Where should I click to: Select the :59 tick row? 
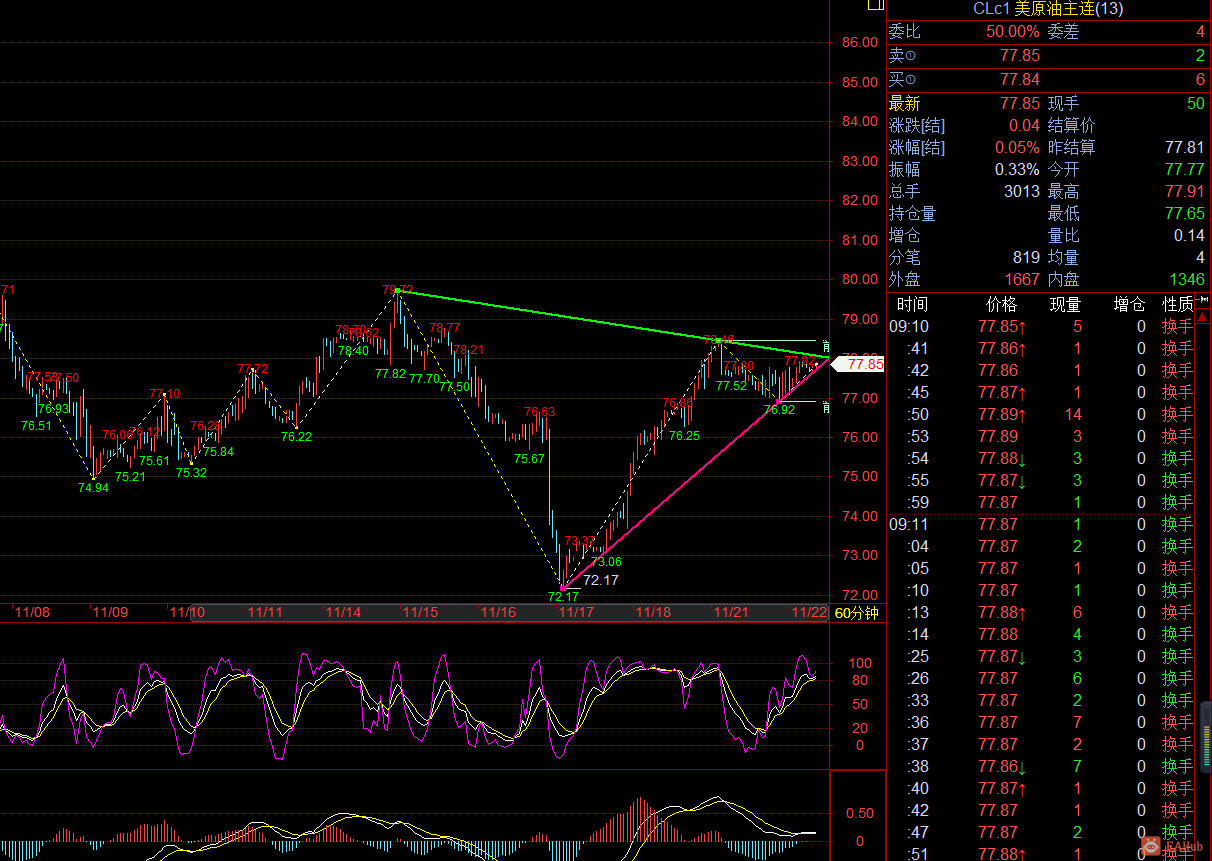click(x=1041, y=502)
